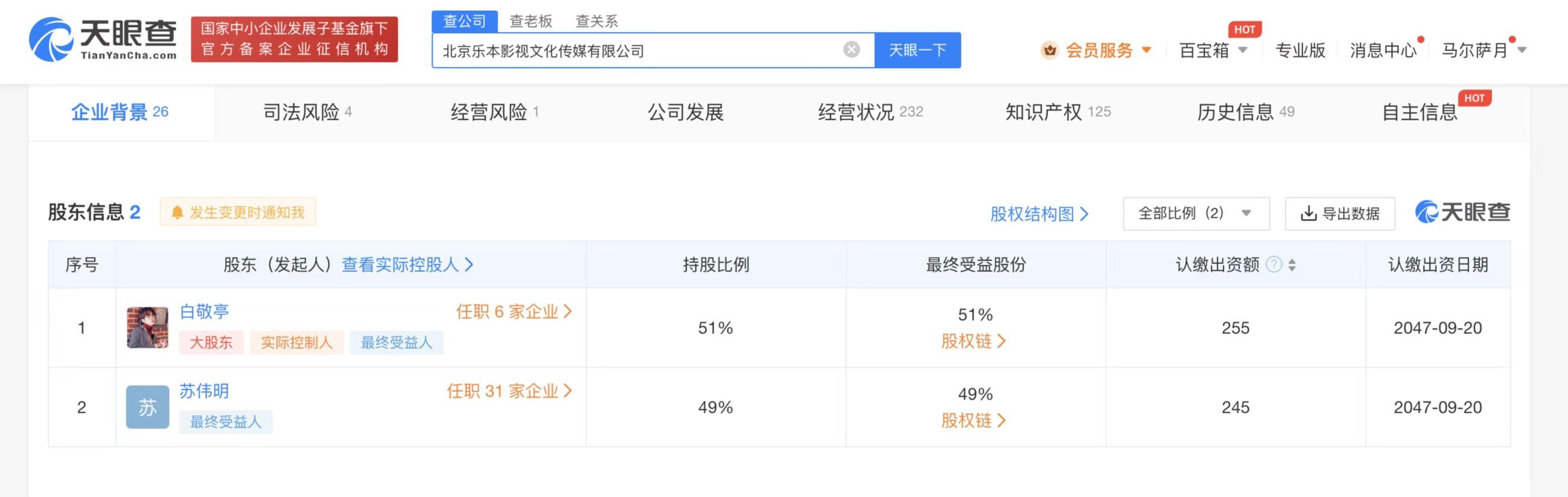Click shareholder 白敬亭's name link
The image size is (1568, 497).
coord(203,311)
